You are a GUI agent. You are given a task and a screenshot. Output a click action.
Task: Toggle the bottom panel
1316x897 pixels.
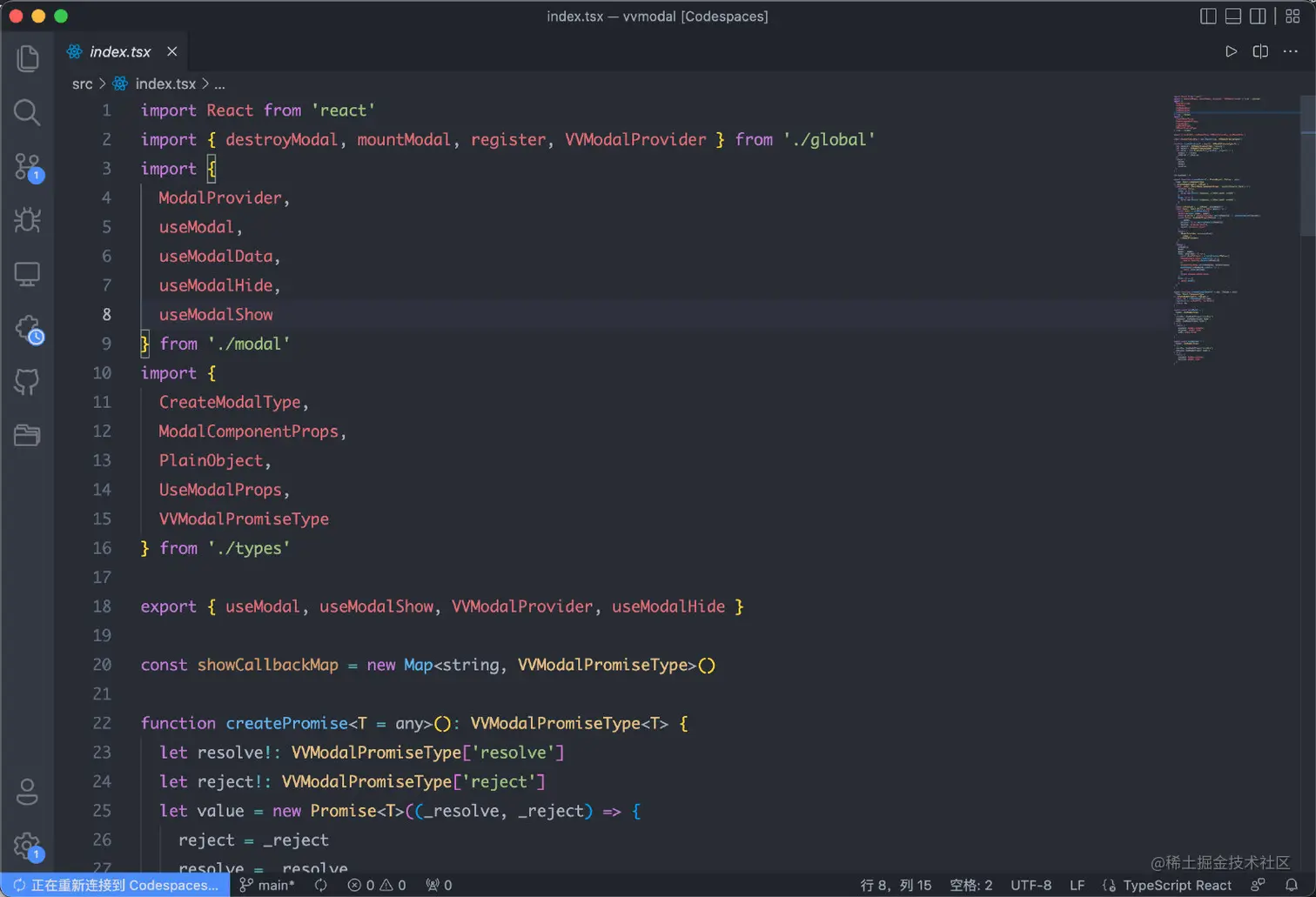[1233, 16]
